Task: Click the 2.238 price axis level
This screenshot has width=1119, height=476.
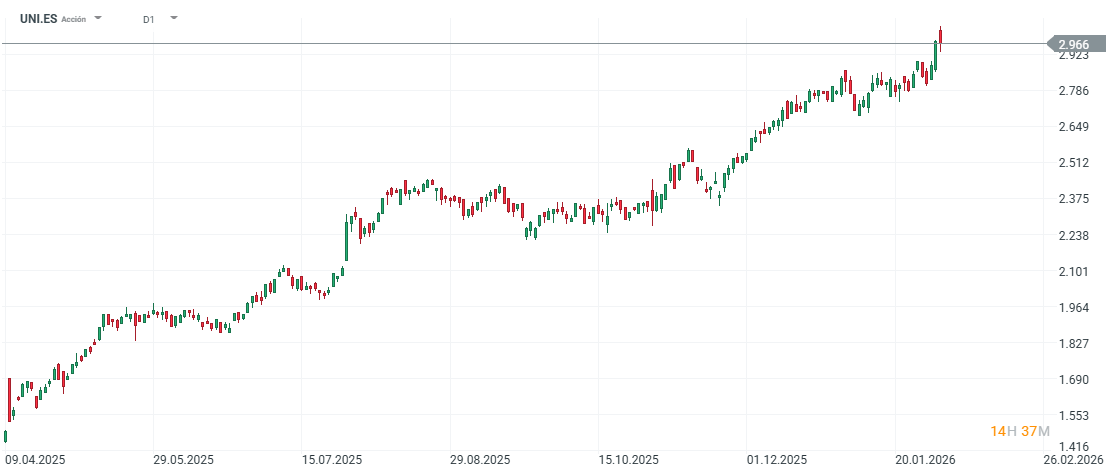Action: pos(1074,236)
